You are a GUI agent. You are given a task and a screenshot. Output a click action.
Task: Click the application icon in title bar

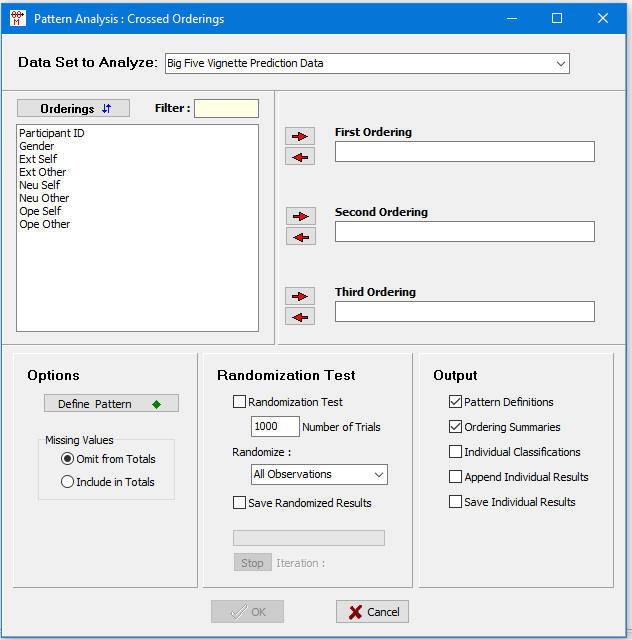click(17, 18)
